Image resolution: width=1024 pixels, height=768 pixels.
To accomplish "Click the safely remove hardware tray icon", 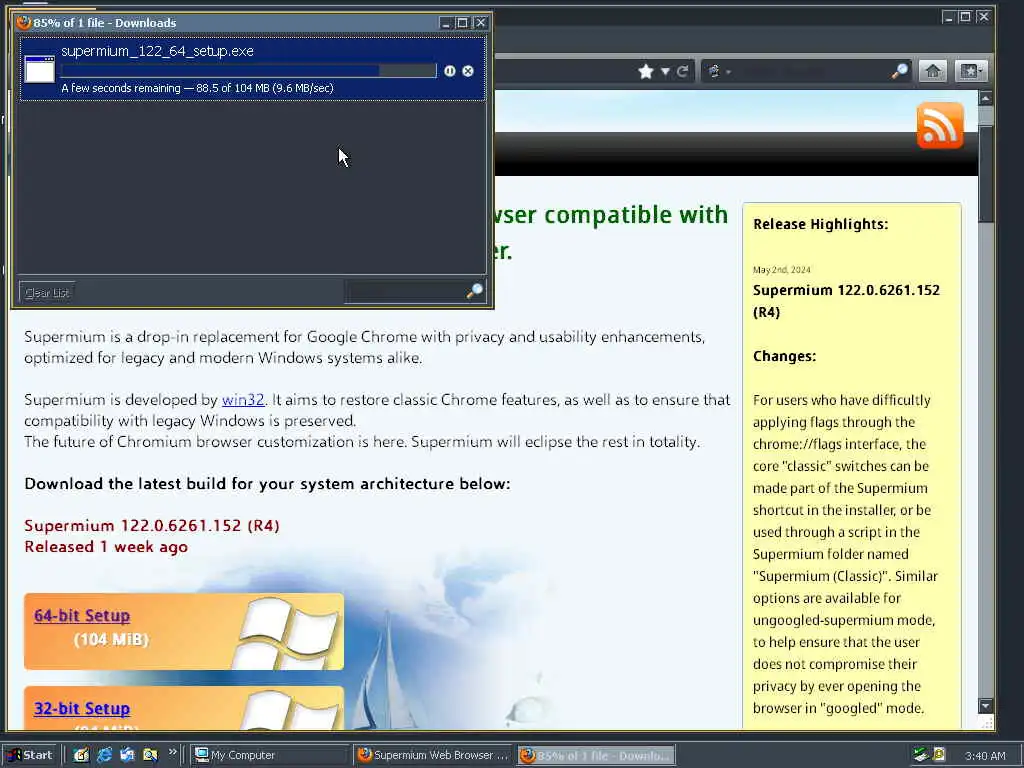I will click(921, 755).
